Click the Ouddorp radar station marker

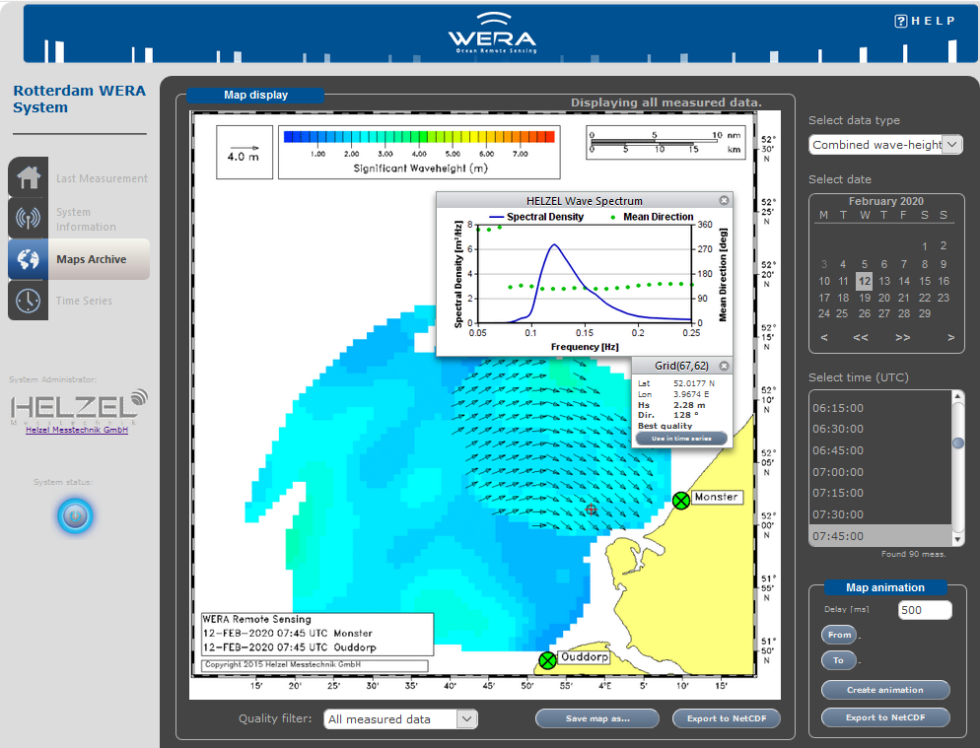point(547,660)
